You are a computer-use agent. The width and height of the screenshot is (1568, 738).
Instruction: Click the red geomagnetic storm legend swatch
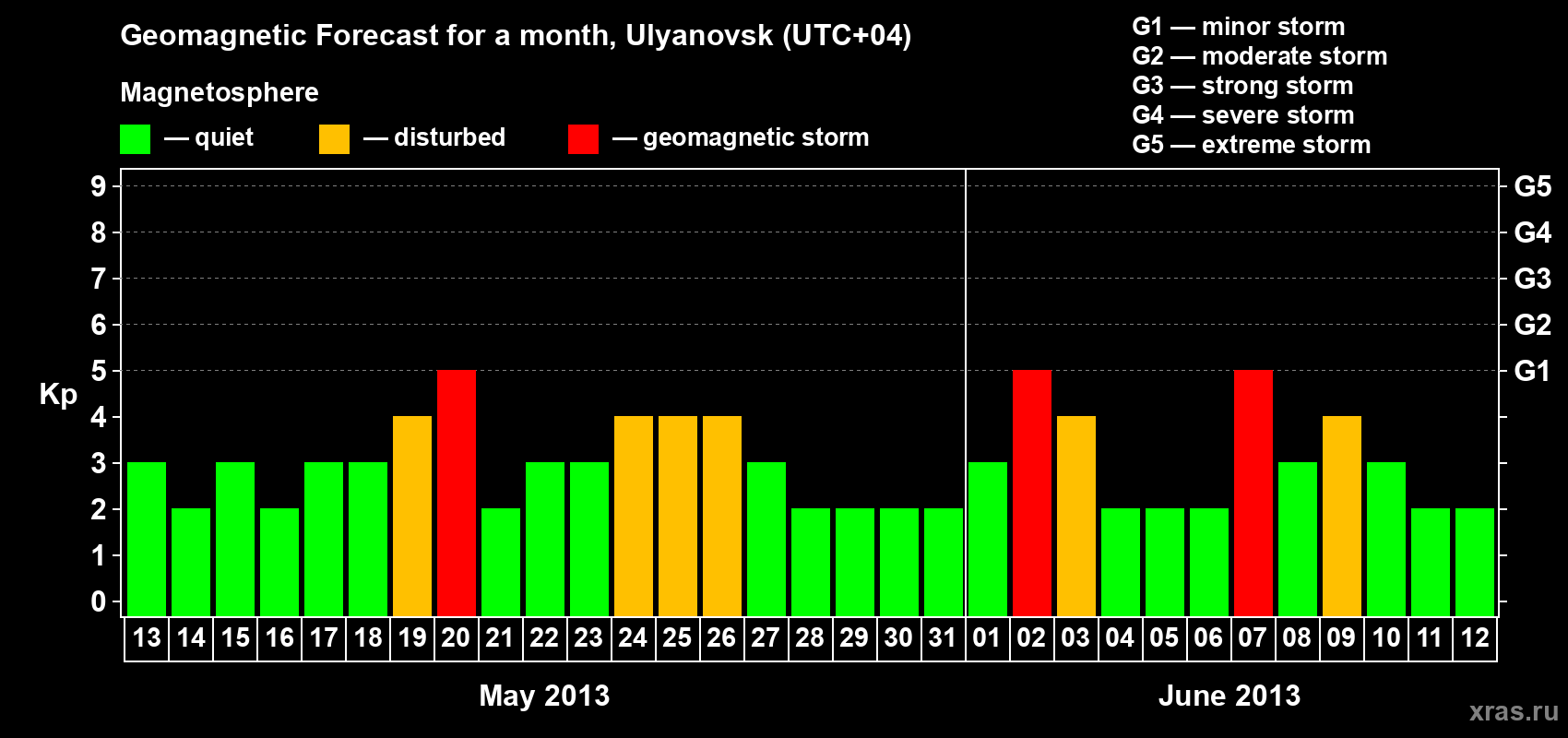pyautogui.click(x=584, y=139)
